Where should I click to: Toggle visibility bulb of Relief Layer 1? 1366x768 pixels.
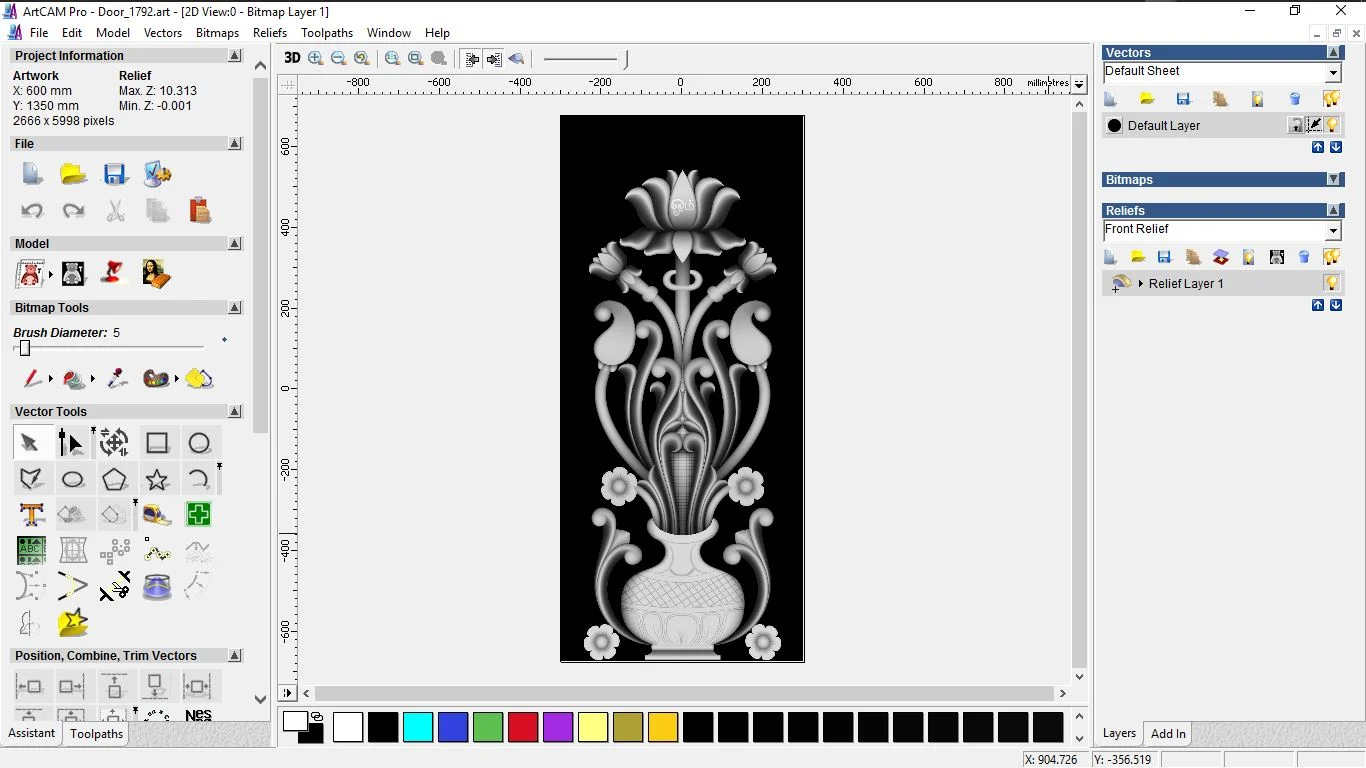pyautogui.click(x=1331, y=283)
